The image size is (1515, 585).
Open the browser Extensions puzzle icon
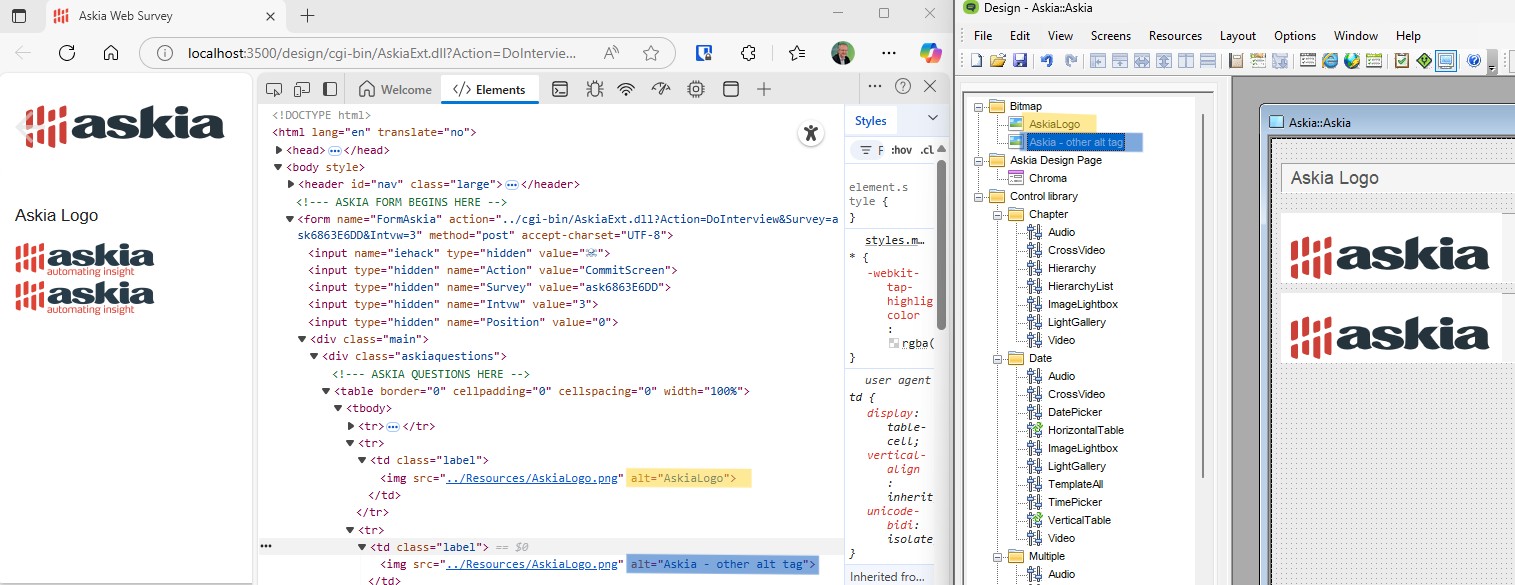[748, 53]
